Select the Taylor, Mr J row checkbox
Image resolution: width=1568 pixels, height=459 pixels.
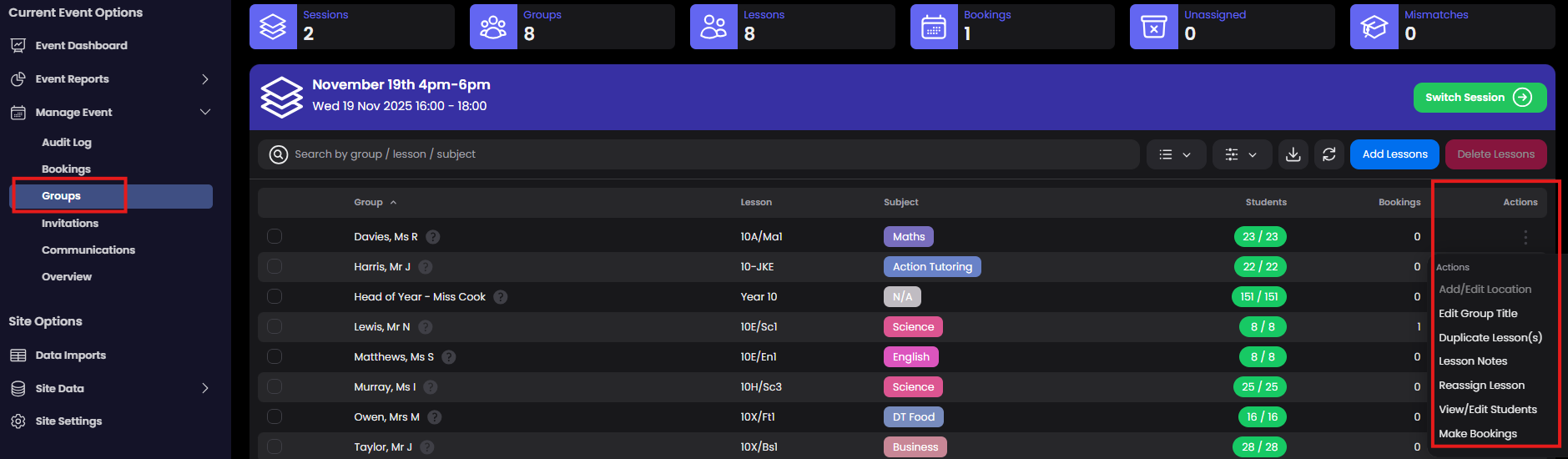click(275, 446)
